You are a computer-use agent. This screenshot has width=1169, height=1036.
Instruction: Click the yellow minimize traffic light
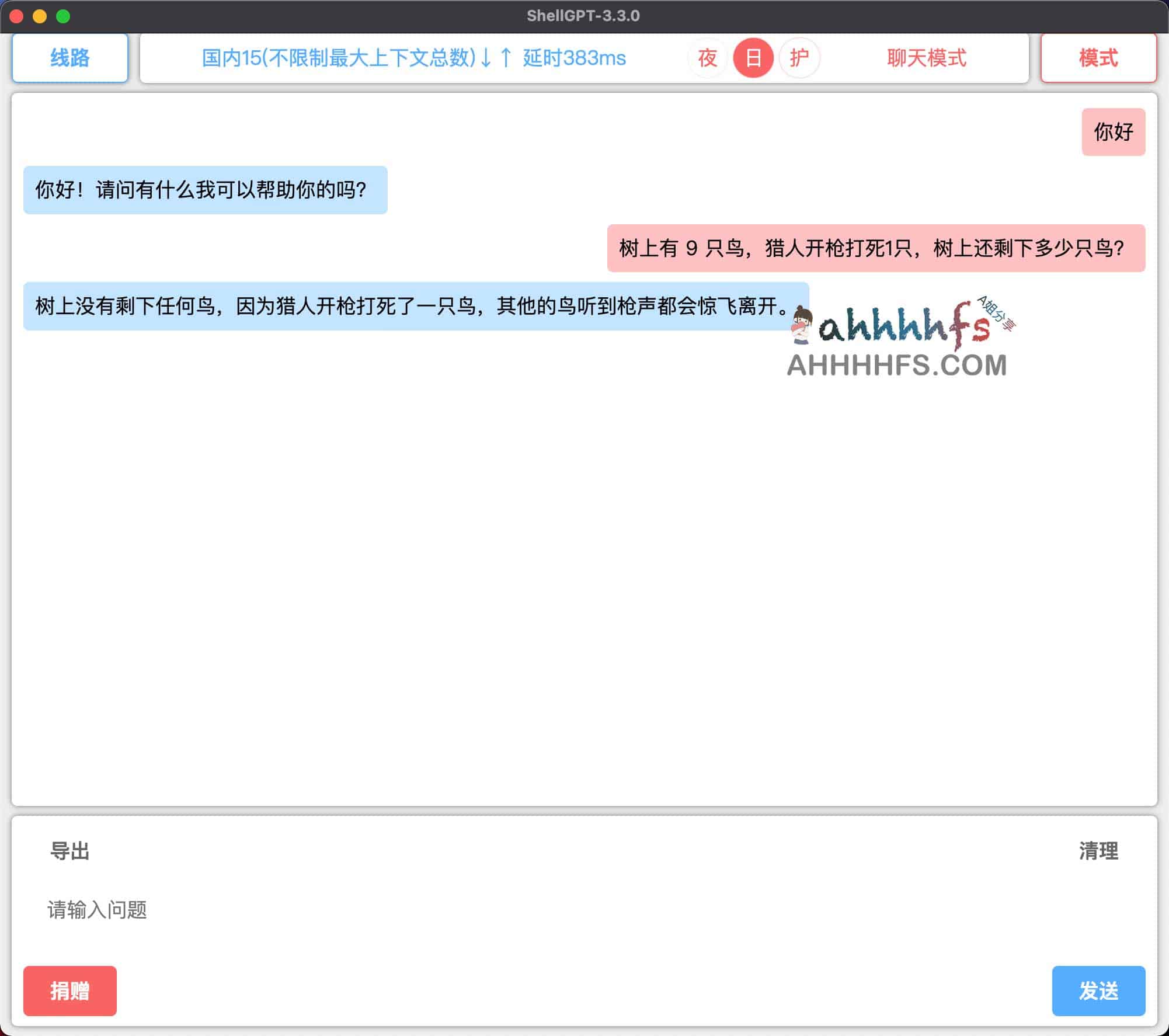(x=39, y=16)
